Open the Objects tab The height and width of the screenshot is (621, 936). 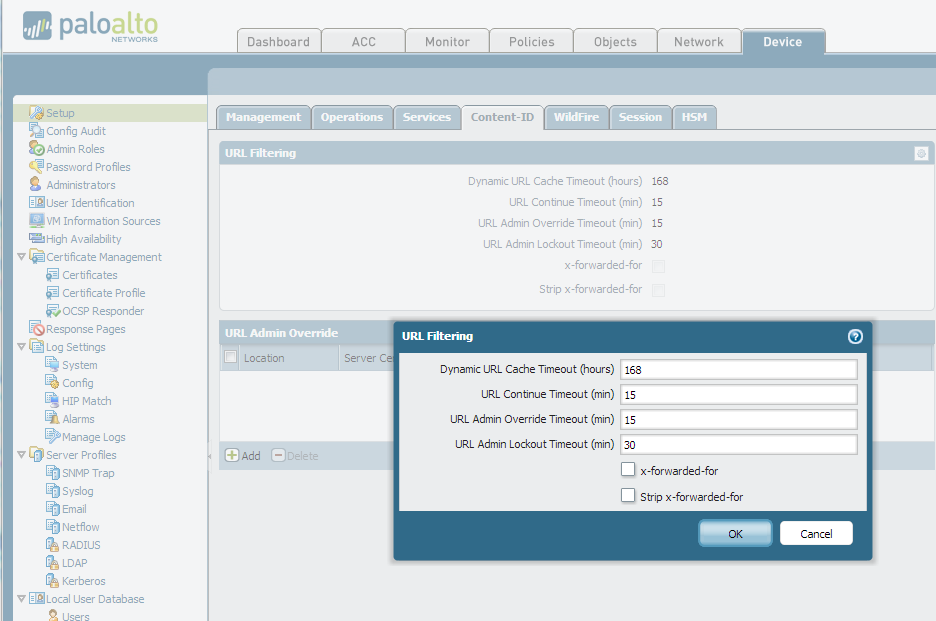pos(615,41)
